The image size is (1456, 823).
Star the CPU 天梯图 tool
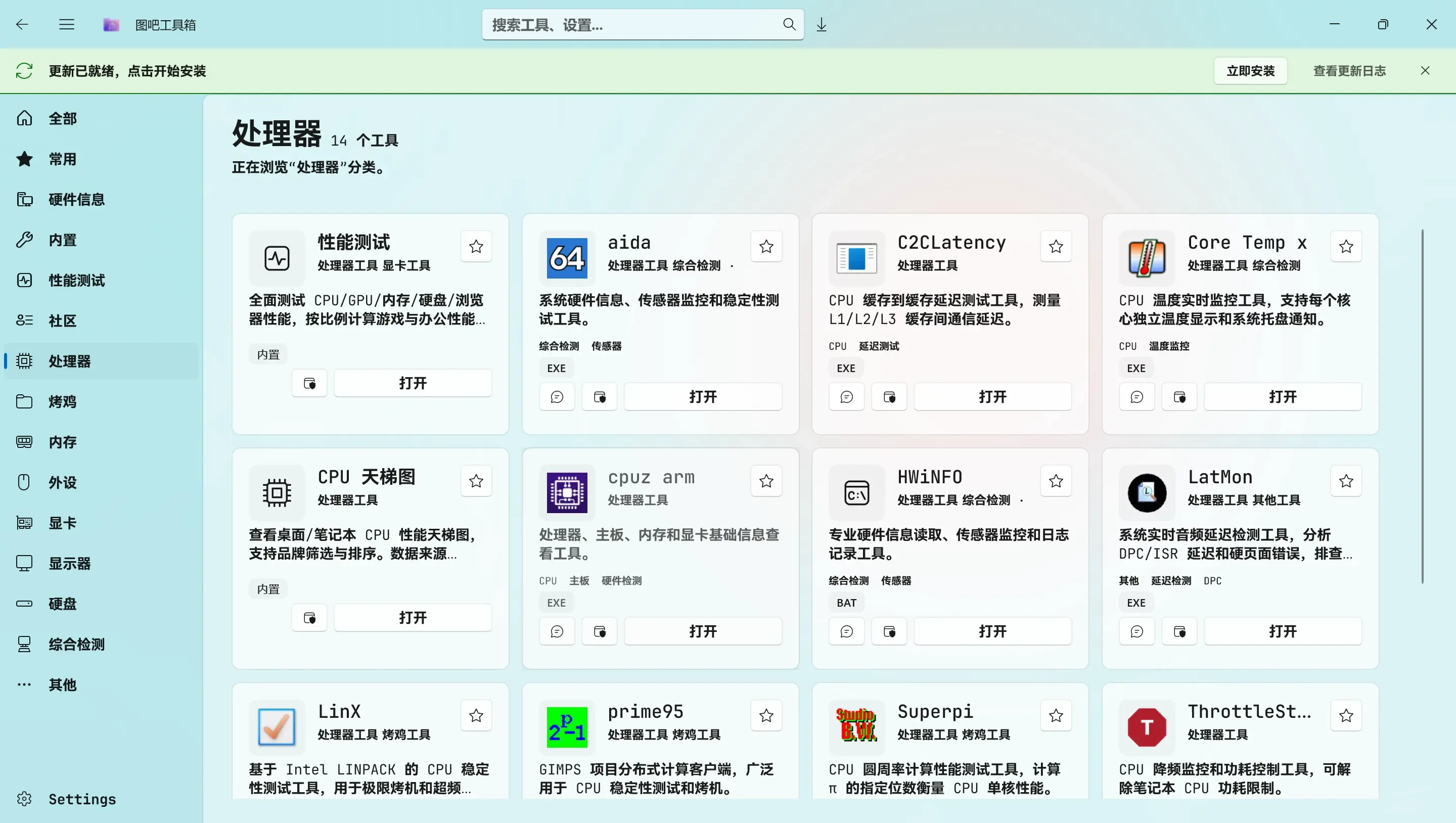point(476,481)
